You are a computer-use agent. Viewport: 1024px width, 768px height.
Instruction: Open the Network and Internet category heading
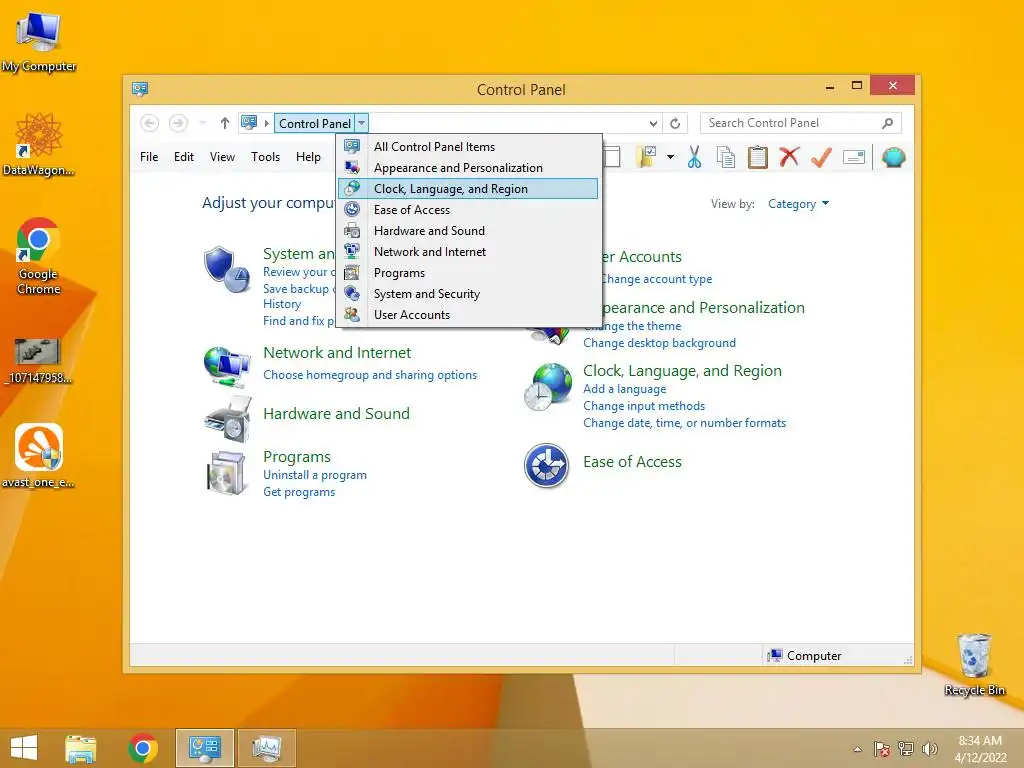tap(337, 353)
